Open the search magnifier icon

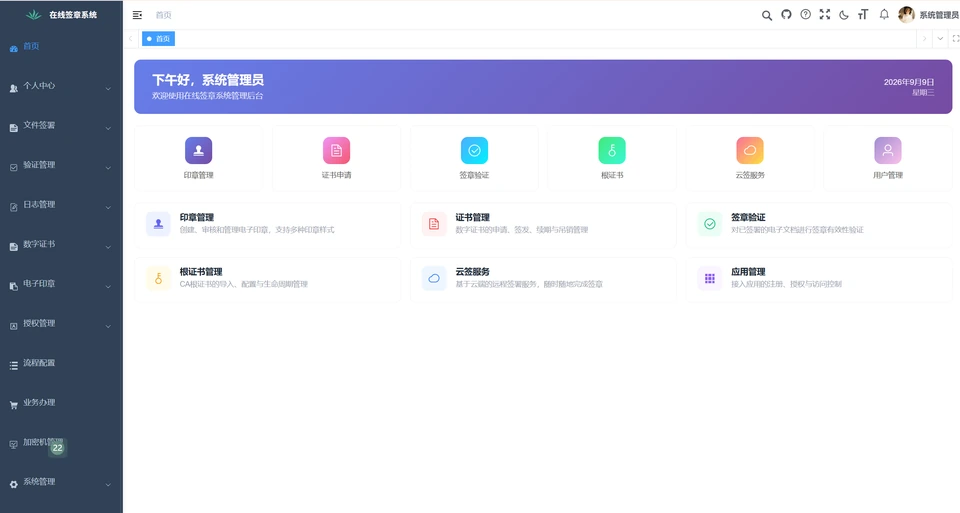pyautogui.click(x=767, y=15)
